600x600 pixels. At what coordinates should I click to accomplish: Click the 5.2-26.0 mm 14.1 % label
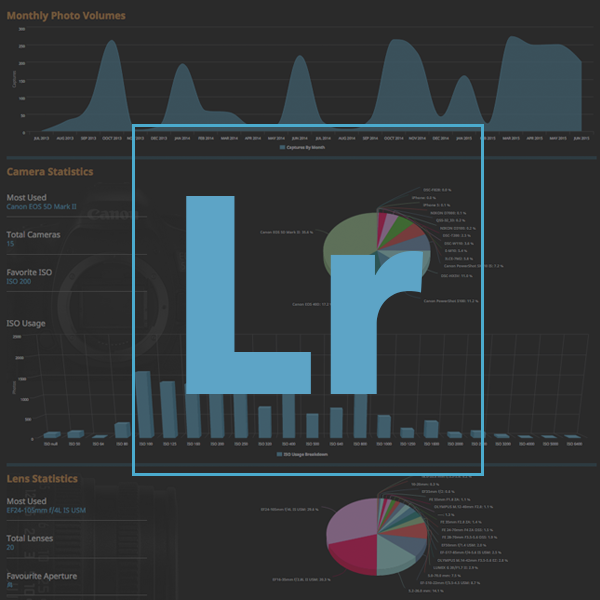coord(426,591)
